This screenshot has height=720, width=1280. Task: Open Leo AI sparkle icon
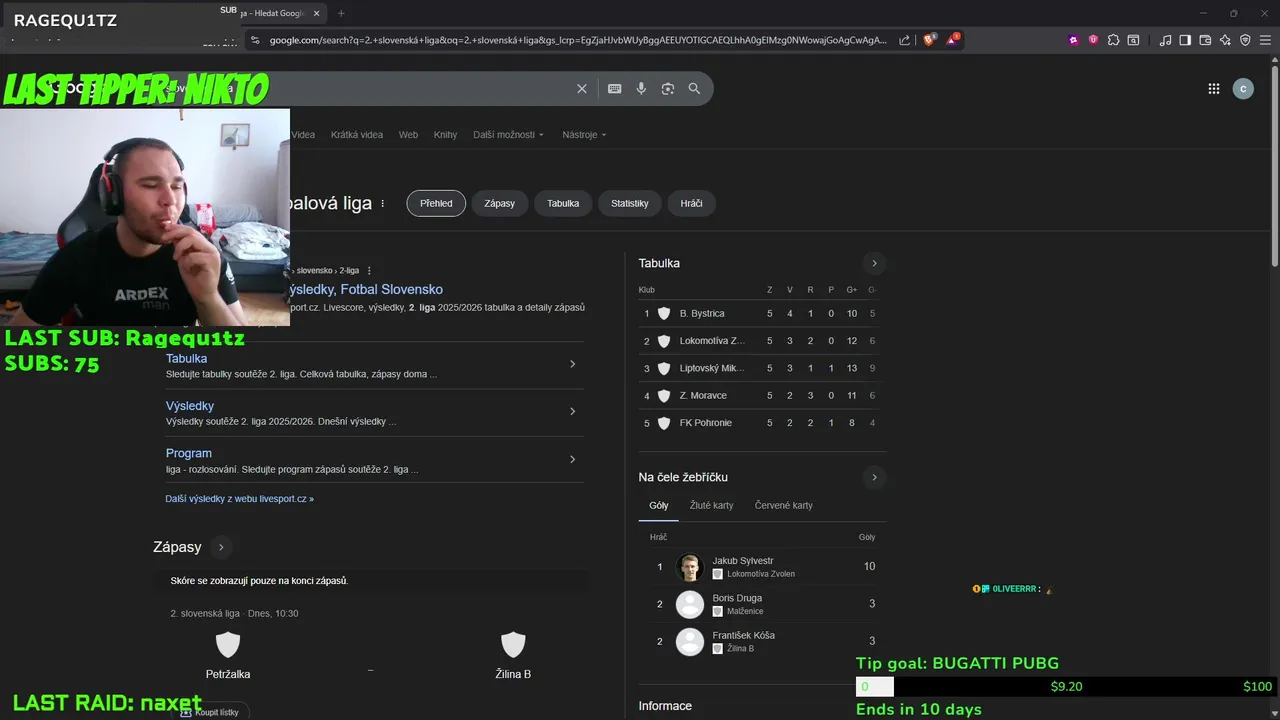[1225, 40]
